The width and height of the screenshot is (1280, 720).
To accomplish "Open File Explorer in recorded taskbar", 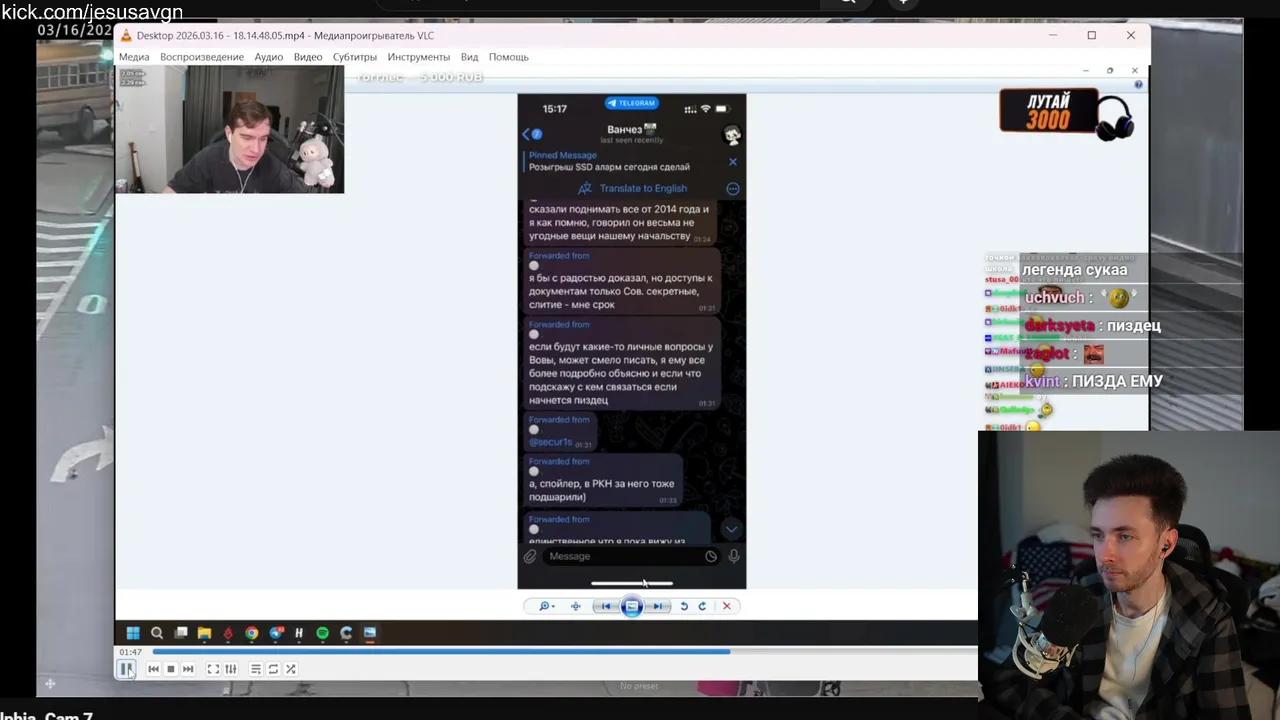I will point(204,633).
